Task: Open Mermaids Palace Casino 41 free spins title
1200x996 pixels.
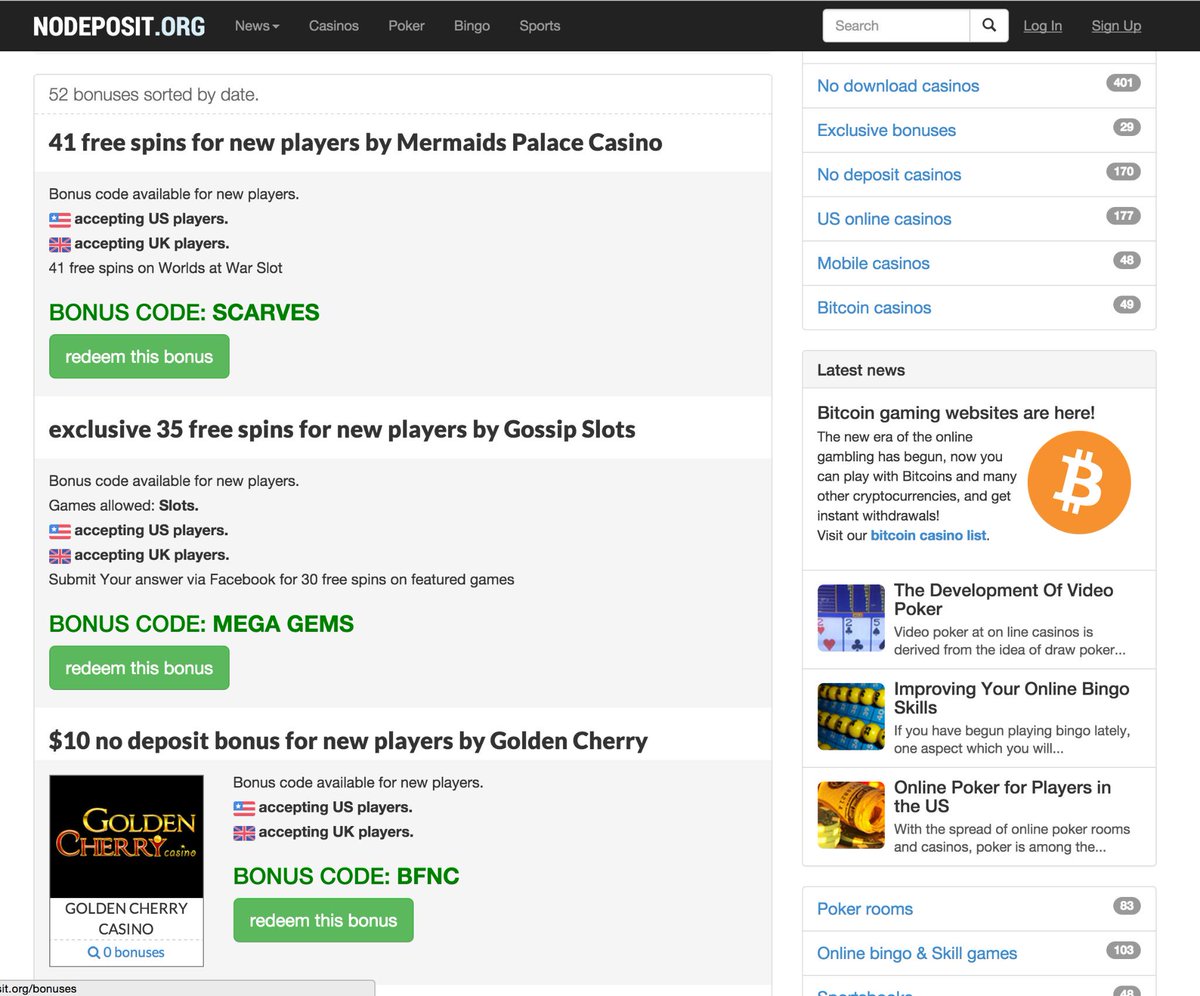Action: (355, 142)
